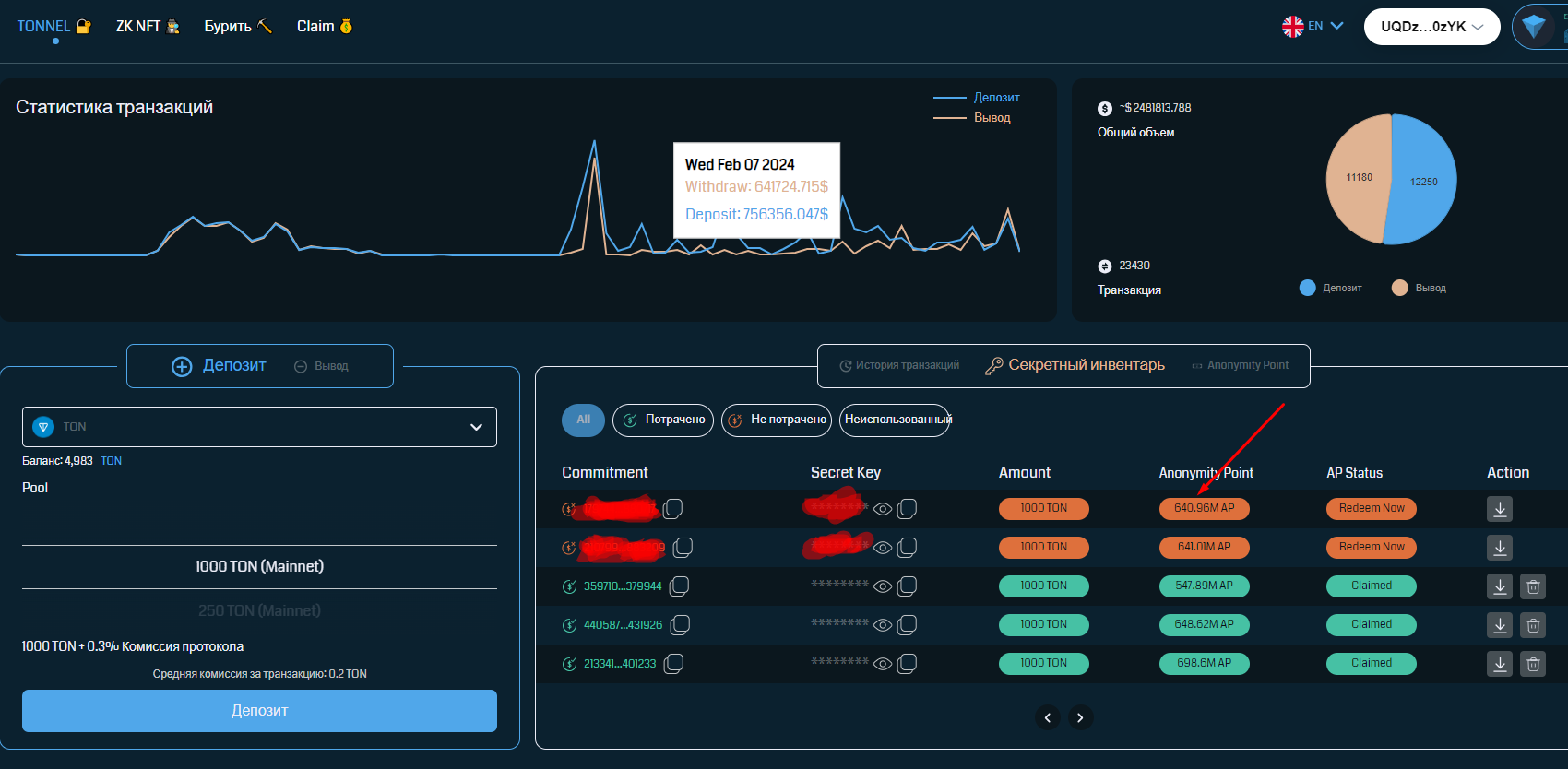Show secret key for commitment 213341...401233
Viewport: 1568px width, 769px height.
[x=883, y=664]
